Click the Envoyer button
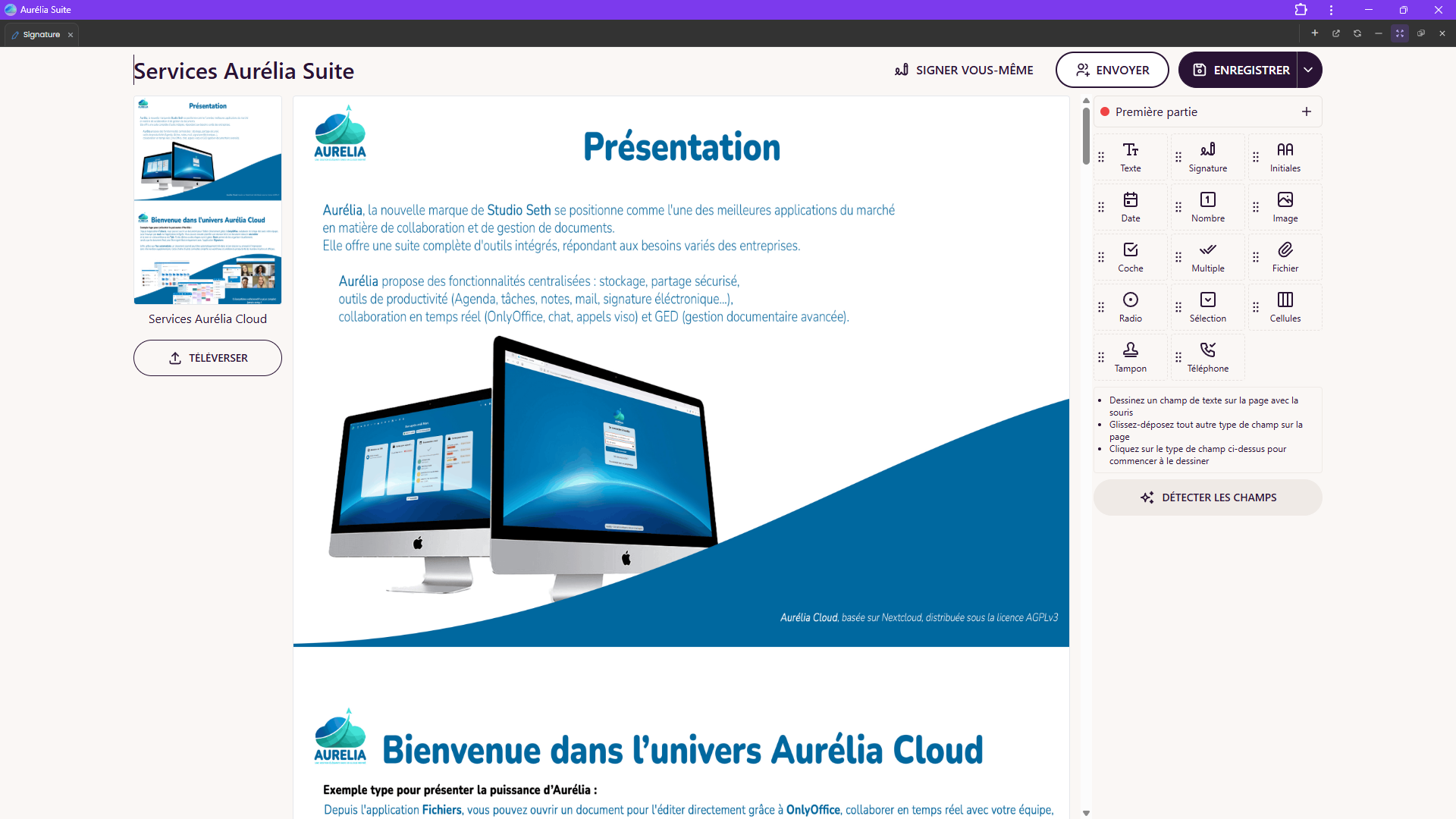 coord(1112,70)
